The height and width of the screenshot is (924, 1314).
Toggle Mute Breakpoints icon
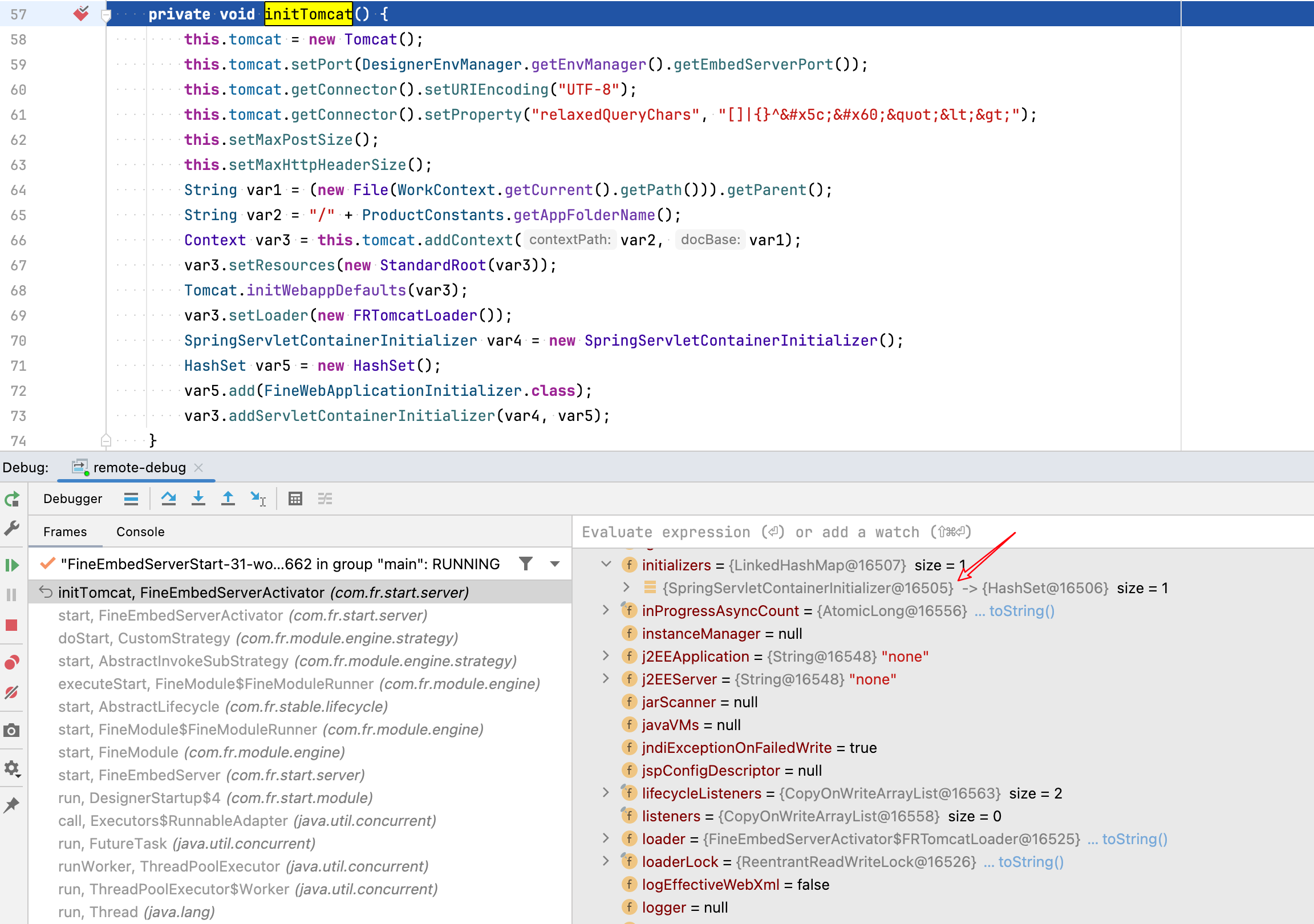(x=12, y=692)
